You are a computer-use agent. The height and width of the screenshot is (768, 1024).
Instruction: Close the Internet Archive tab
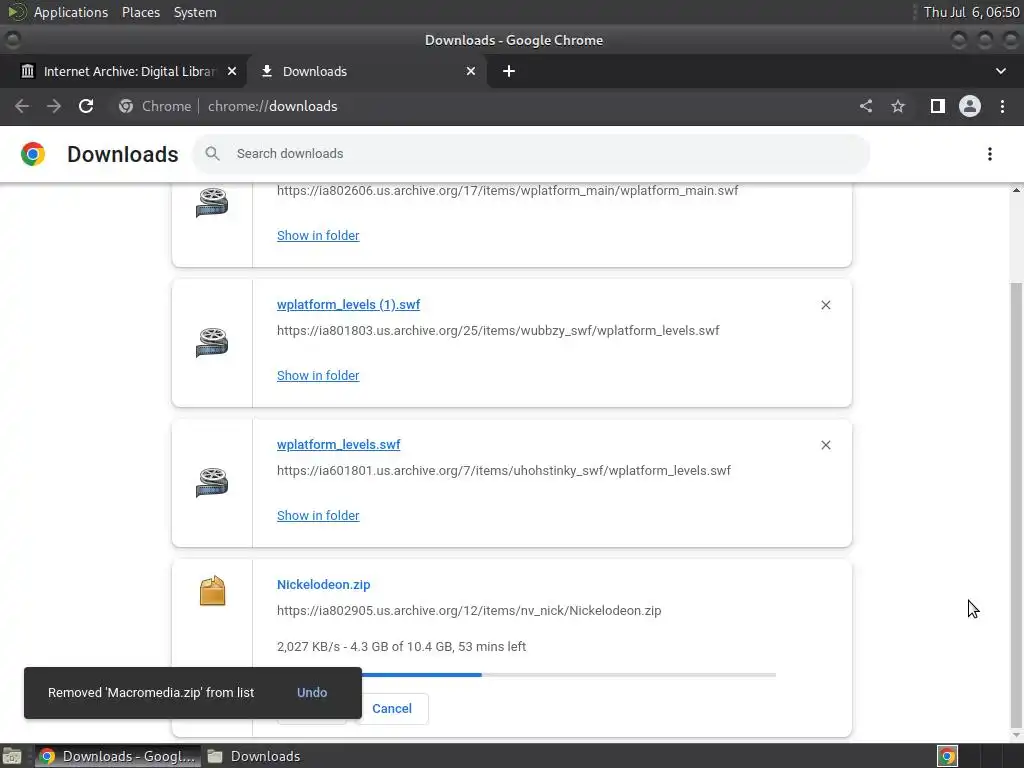(232, 71)
